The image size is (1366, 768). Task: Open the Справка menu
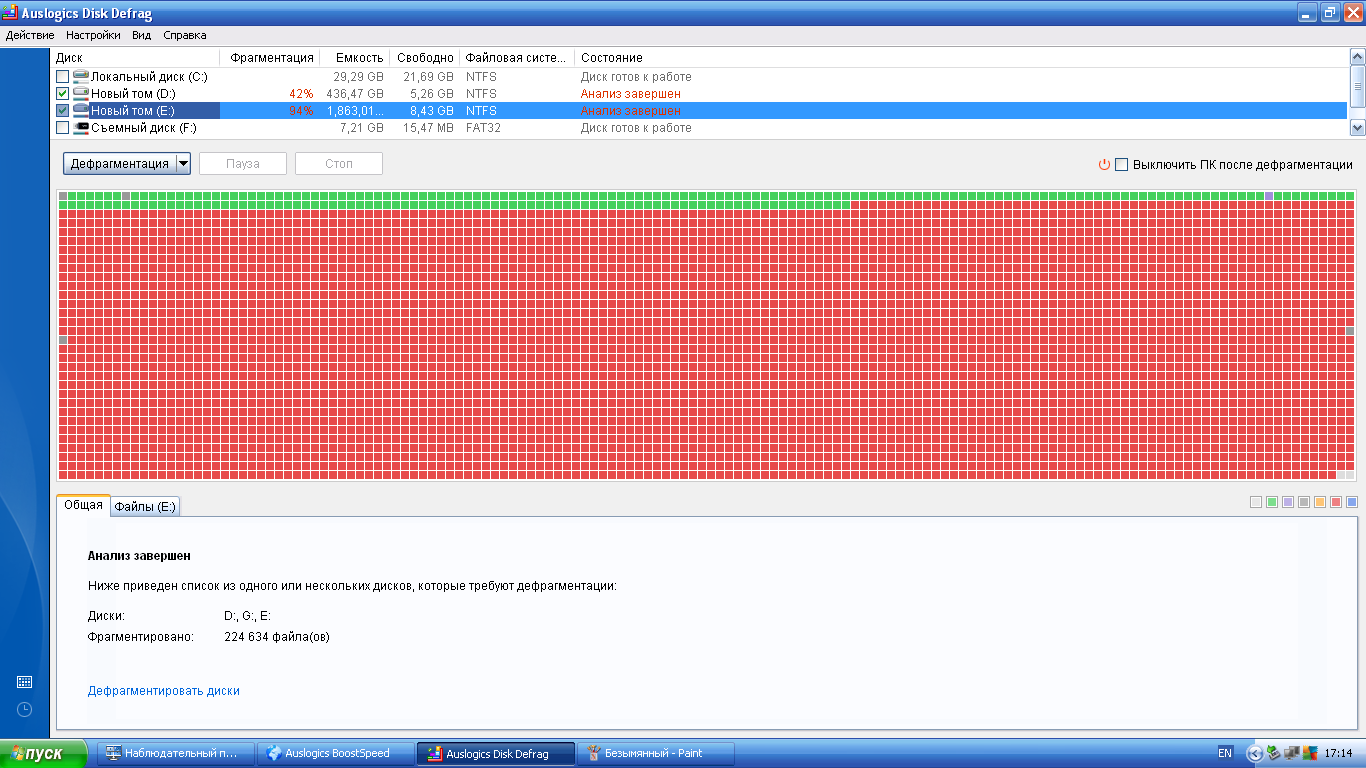pos(185,35)
